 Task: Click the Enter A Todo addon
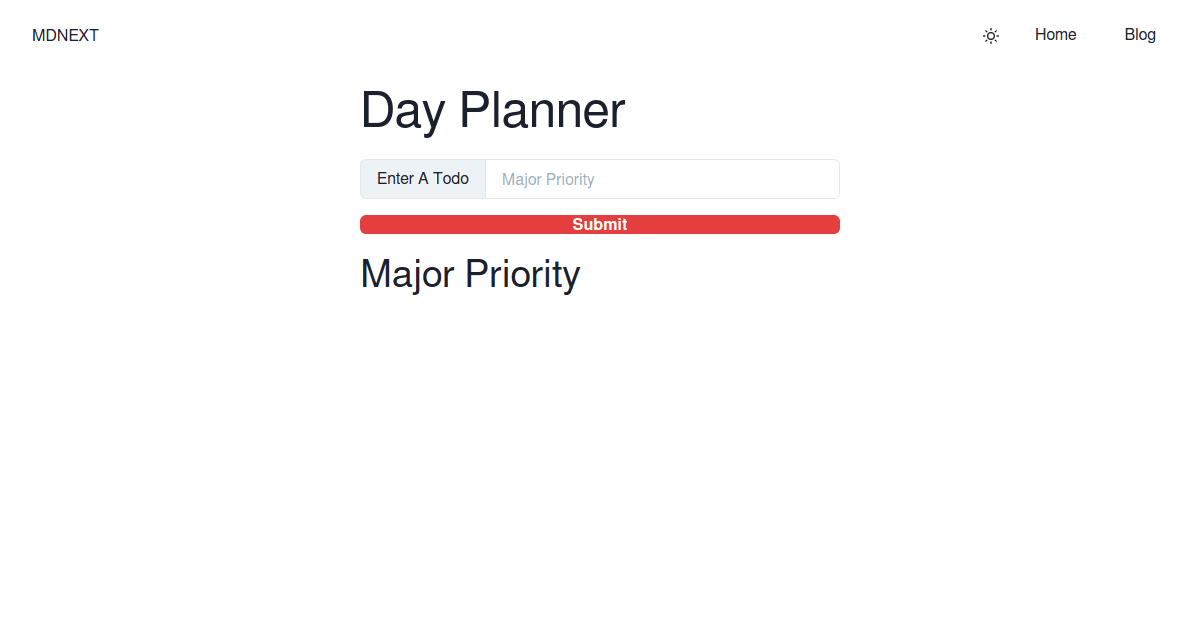[x=423, y=179]
